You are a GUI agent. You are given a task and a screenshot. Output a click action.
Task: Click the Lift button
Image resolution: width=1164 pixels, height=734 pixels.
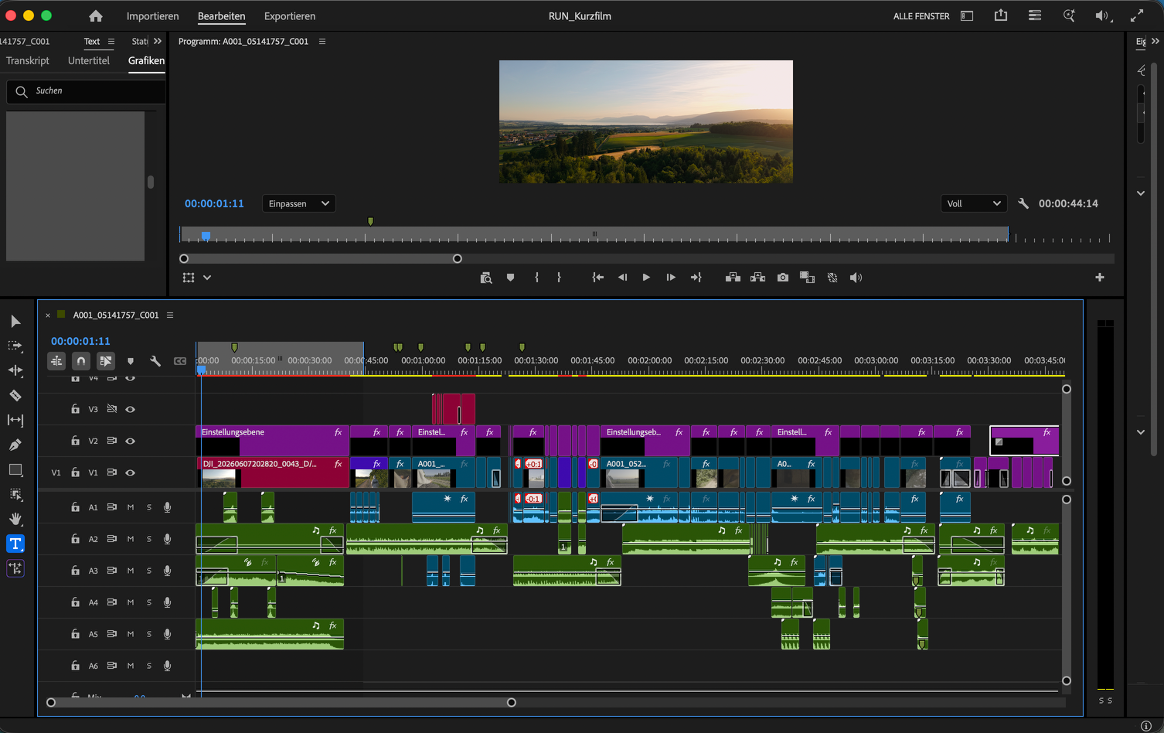(733, 278)
